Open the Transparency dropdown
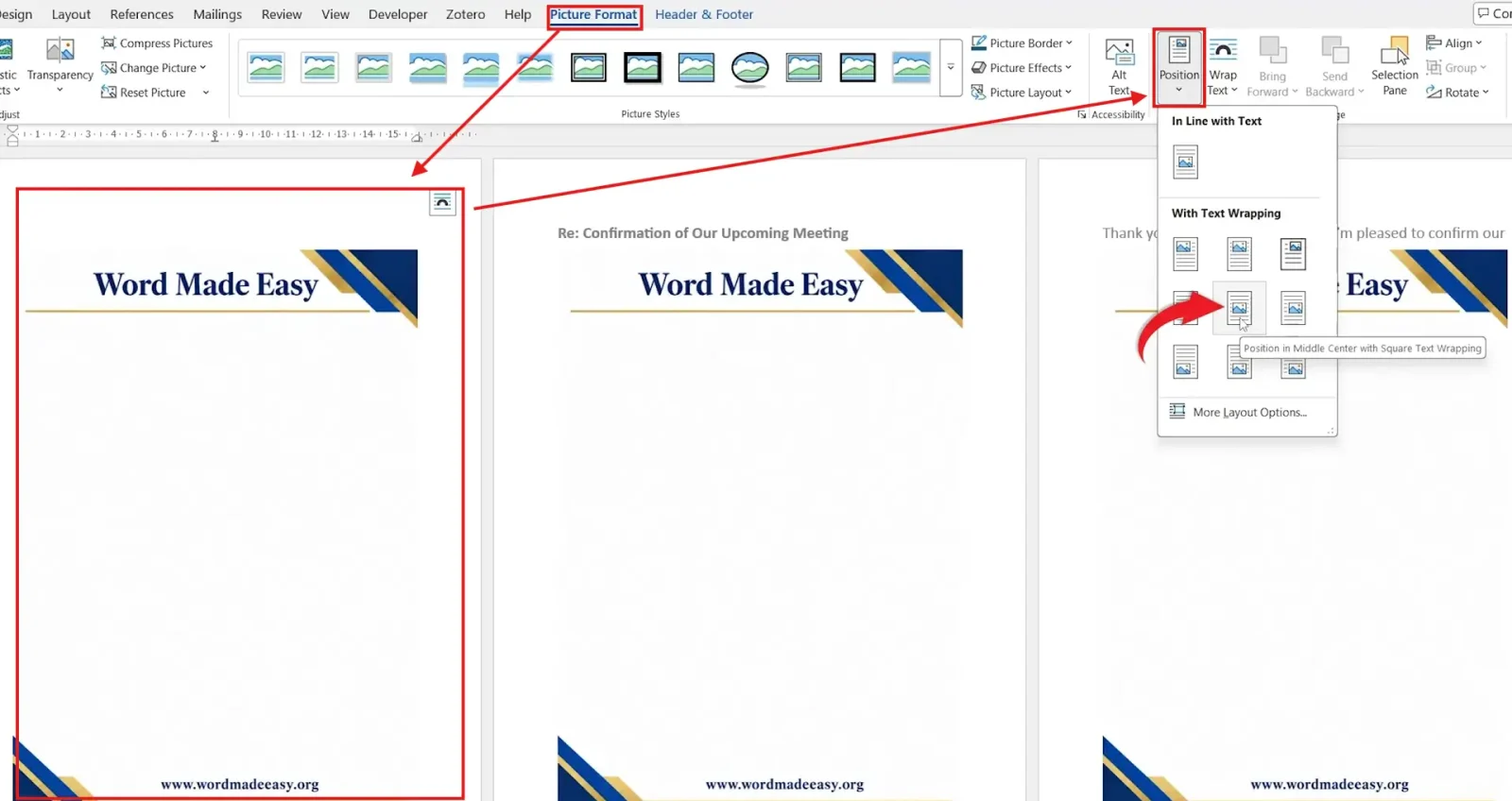The image size is (1512, 801). (60, 67)
